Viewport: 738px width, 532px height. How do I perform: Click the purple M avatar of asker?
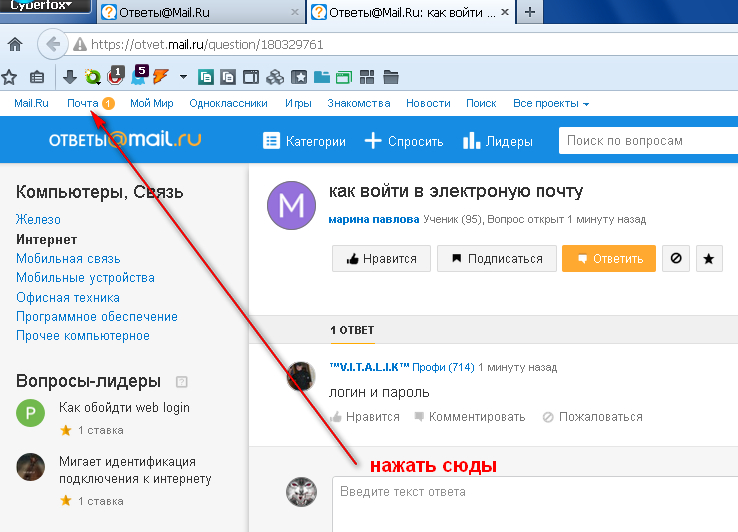coord(291,205)
